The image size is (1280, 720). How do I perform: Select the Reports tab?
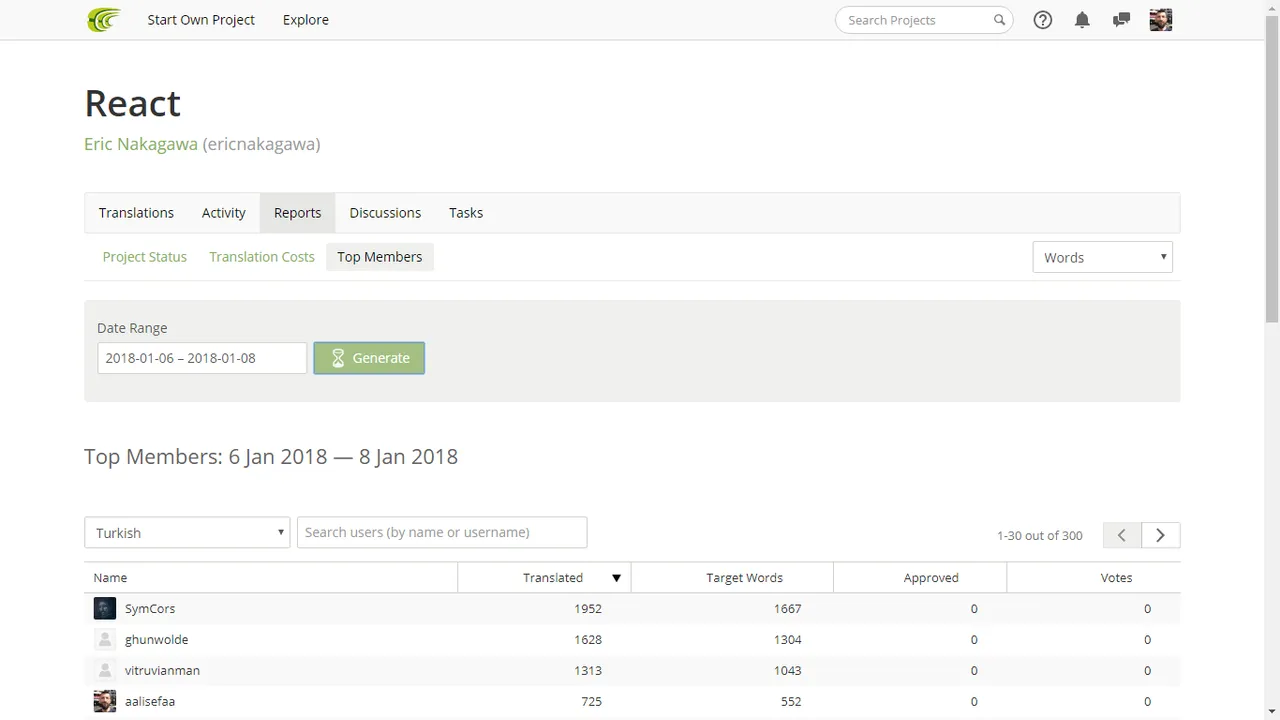297,213
